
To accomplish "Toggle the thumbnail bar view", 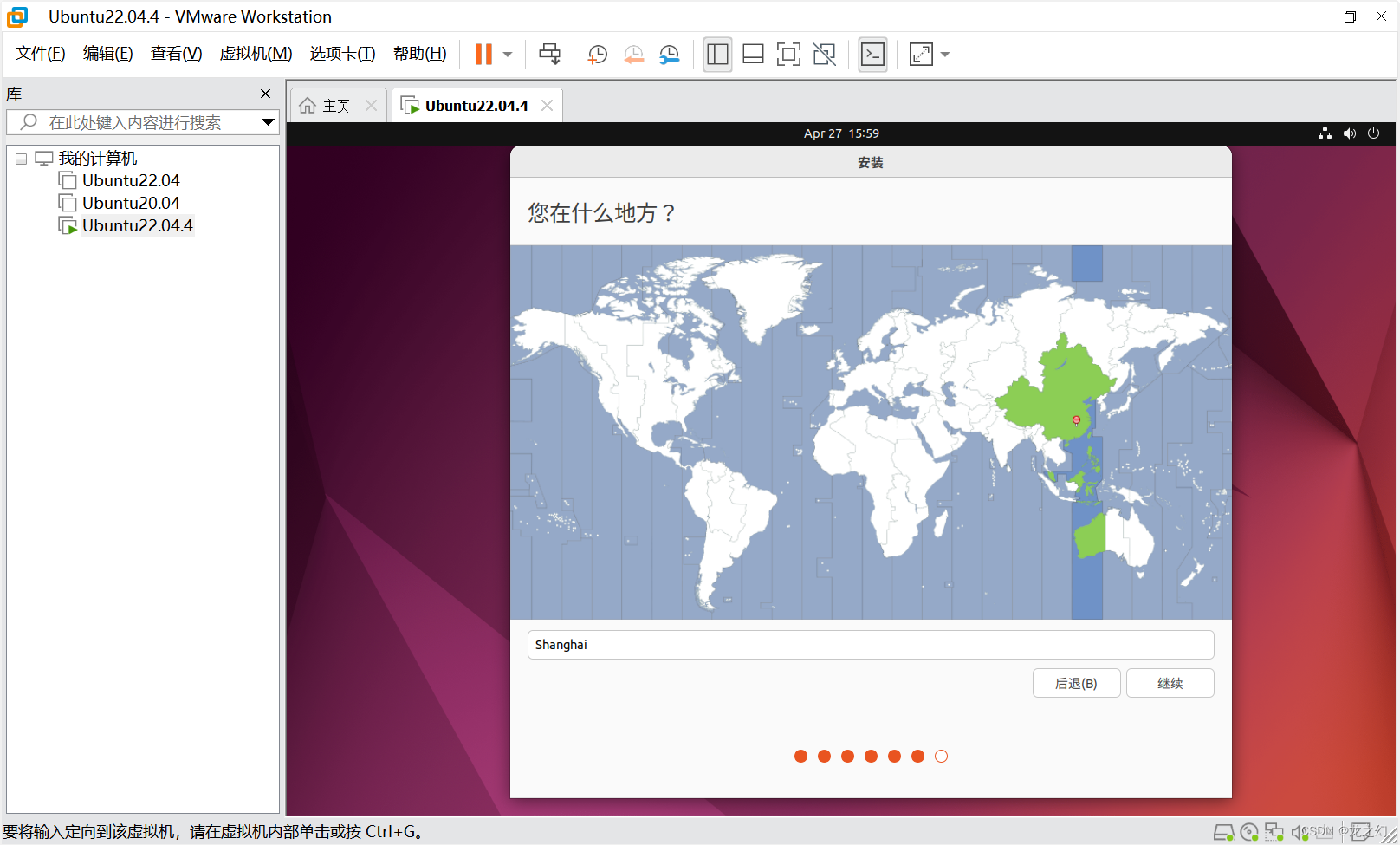I will (x=753, y=54).
